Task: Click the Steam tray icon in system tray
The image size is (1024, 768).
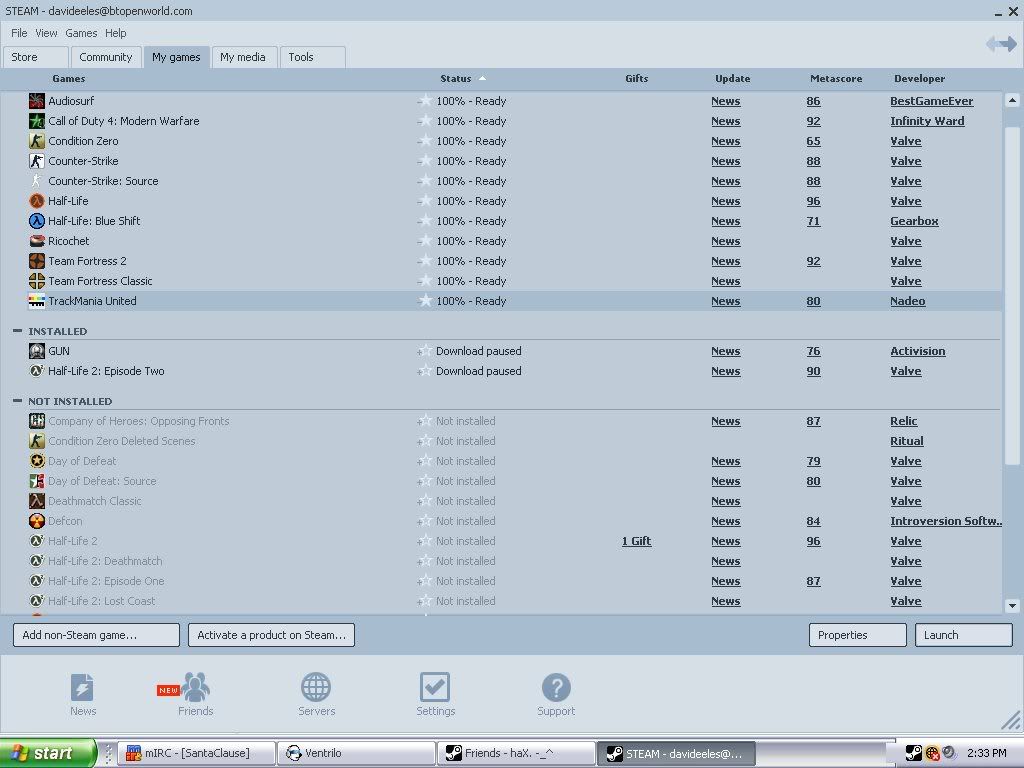Action: (914, 753)
